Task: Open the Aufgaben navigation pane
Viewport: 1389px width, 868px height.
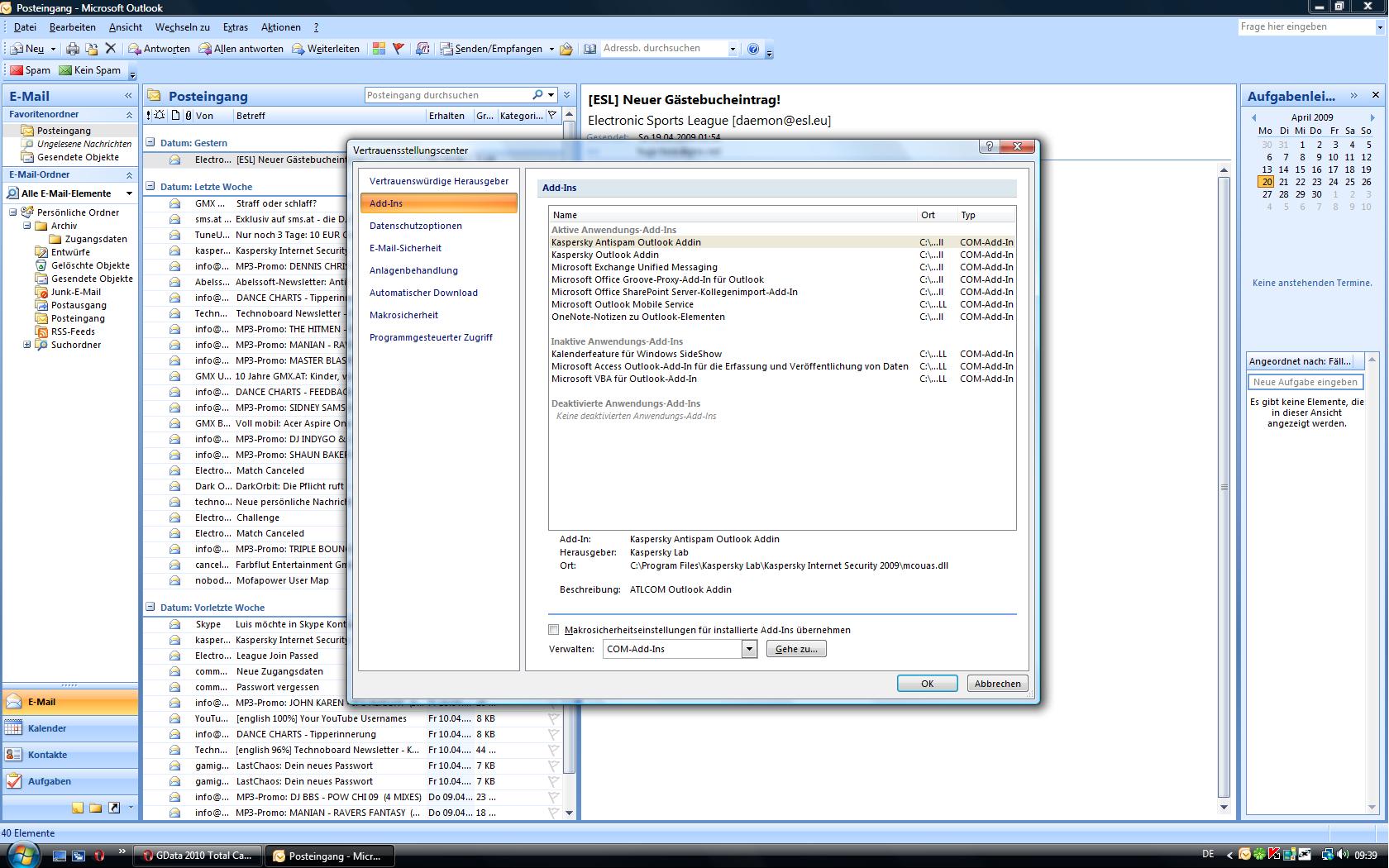Action: (x=70, y=781)
